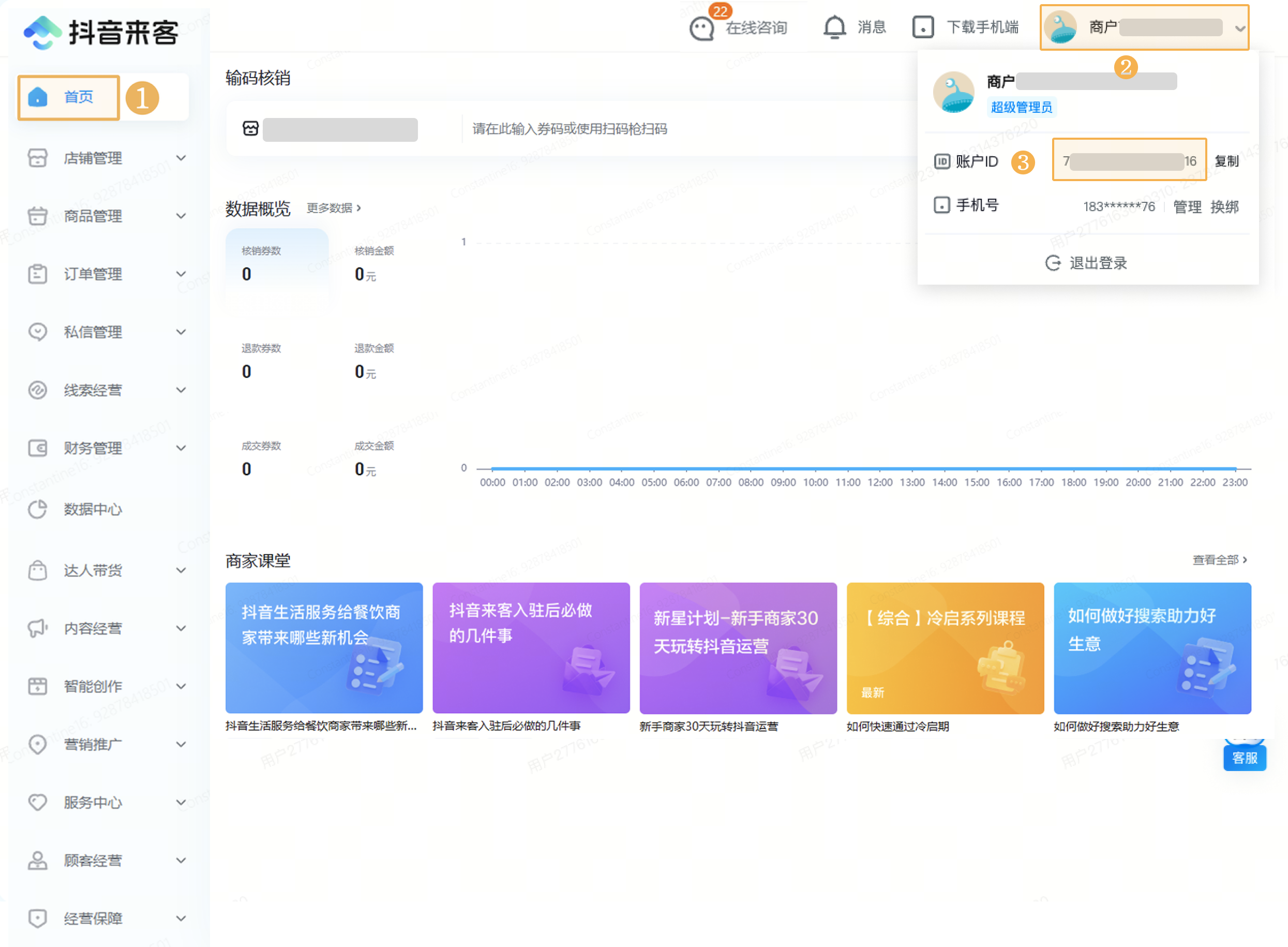1288x947 pixels.
Task: Expand the 订单管理 menu chevron
Action: (181, 274)
